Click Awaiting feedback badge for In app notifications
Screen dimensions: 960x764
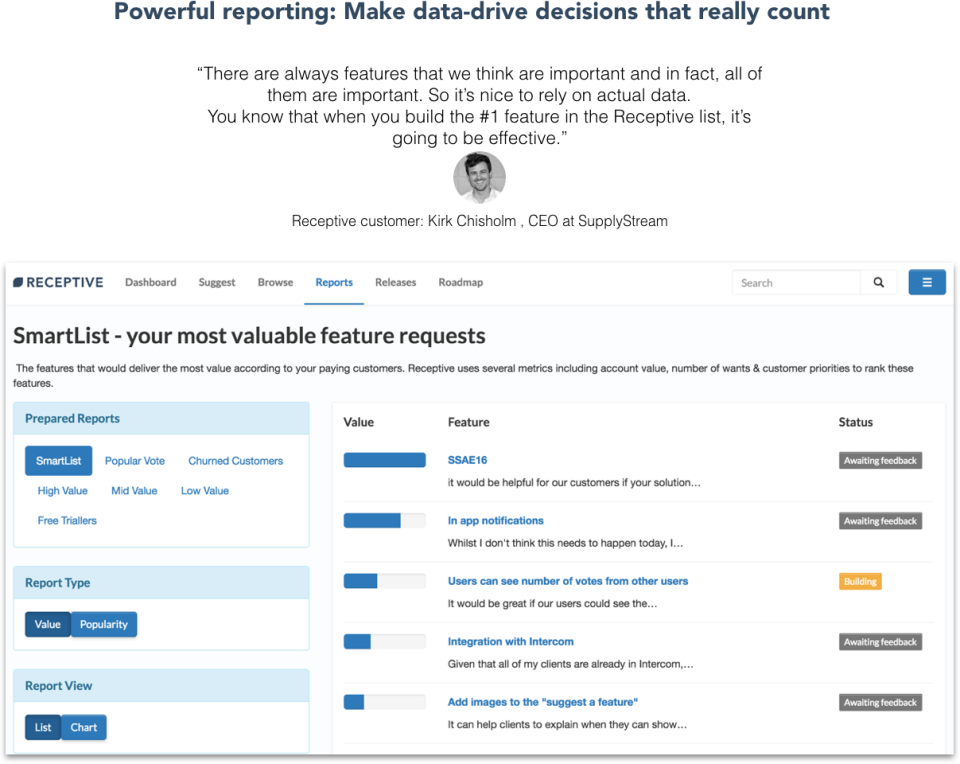[x=880, y=521]
